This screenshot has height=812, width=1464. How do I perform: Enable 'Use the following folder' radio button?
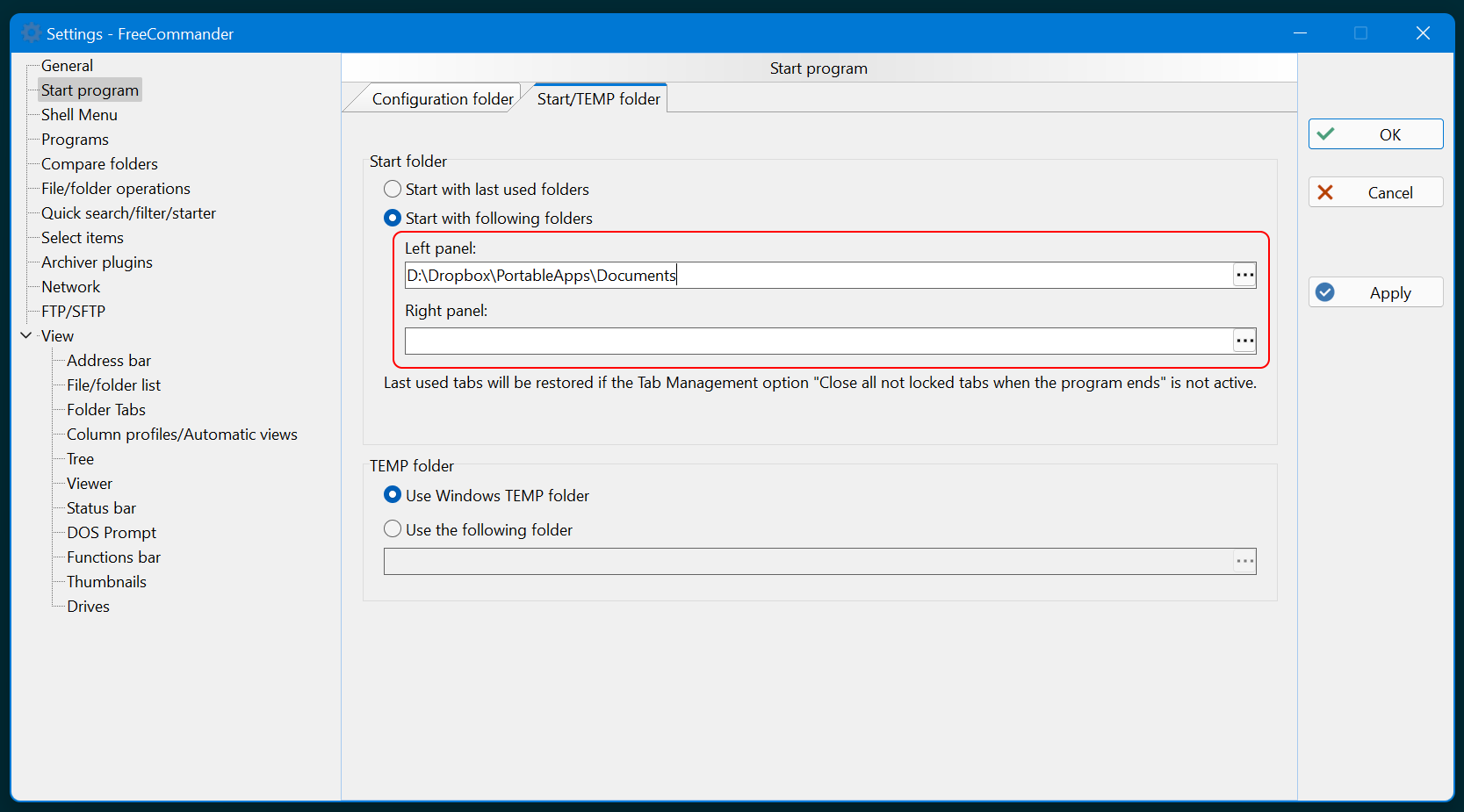(393, 529)
